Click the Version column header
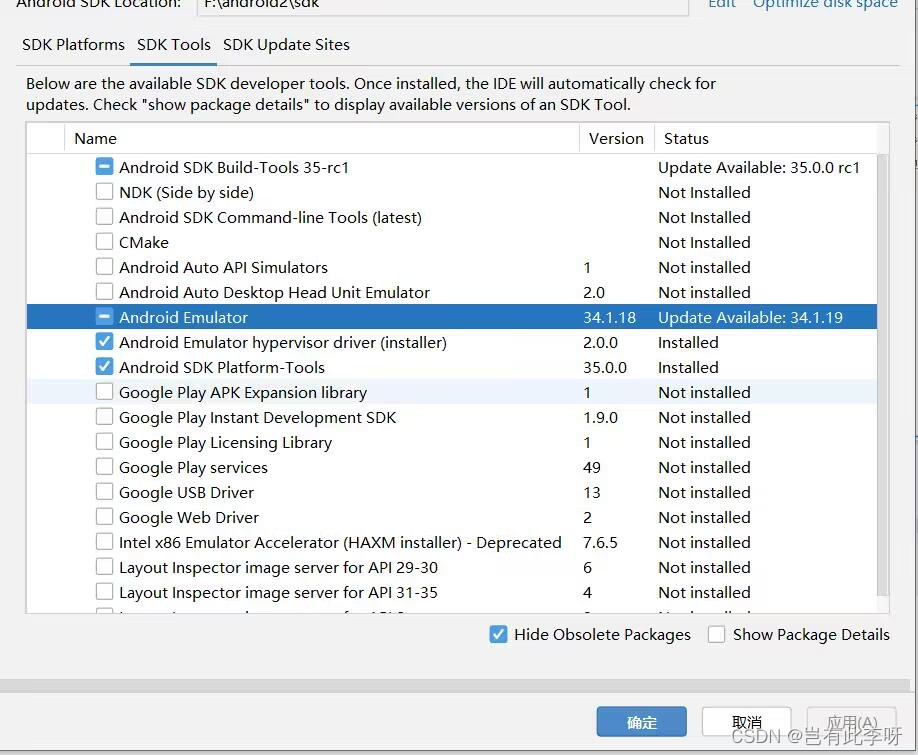The image size is (918, 755). [x=616, y=139]
